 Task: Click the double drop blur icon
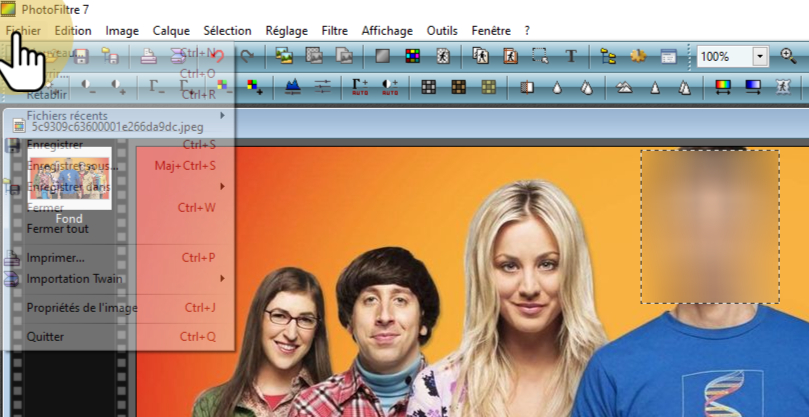[x=587, y=87]
